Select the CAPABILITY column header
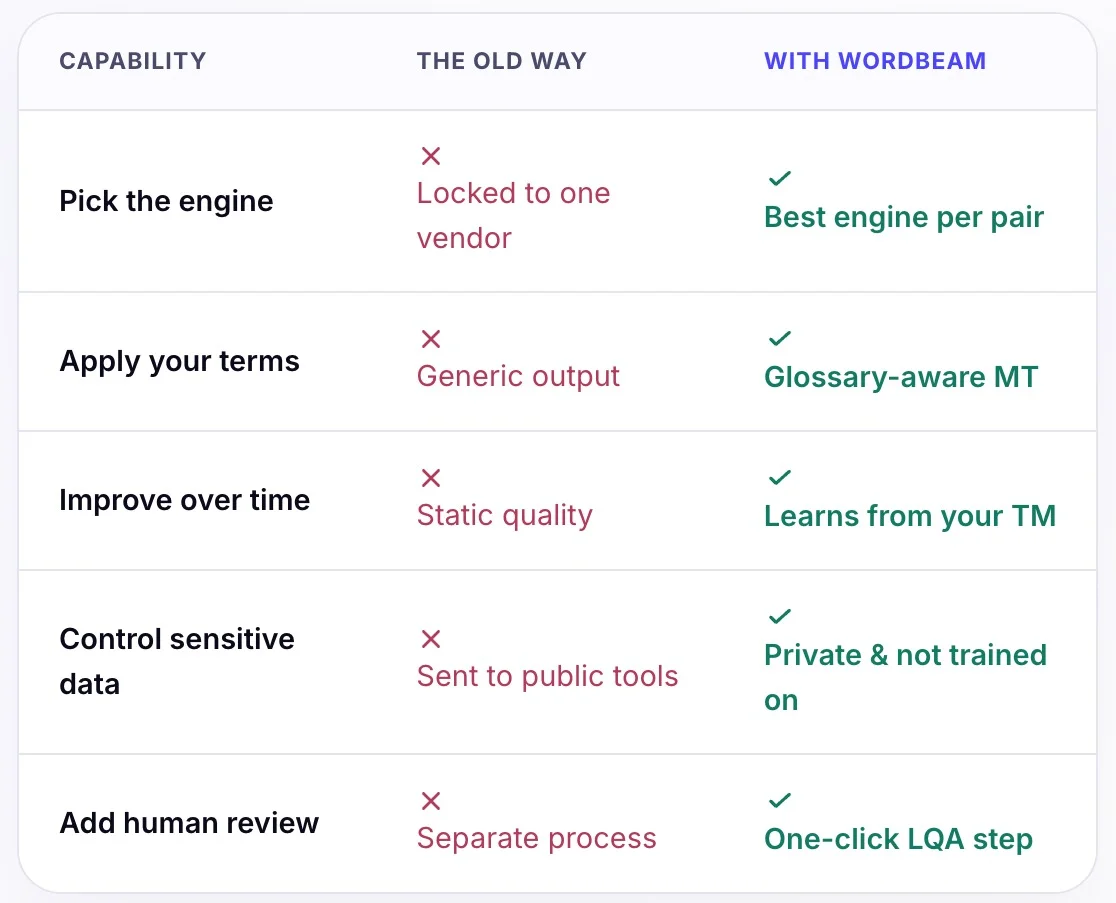Image resolution: width=1116 pixels, height=903 pixels. click(x=132, y=61)
